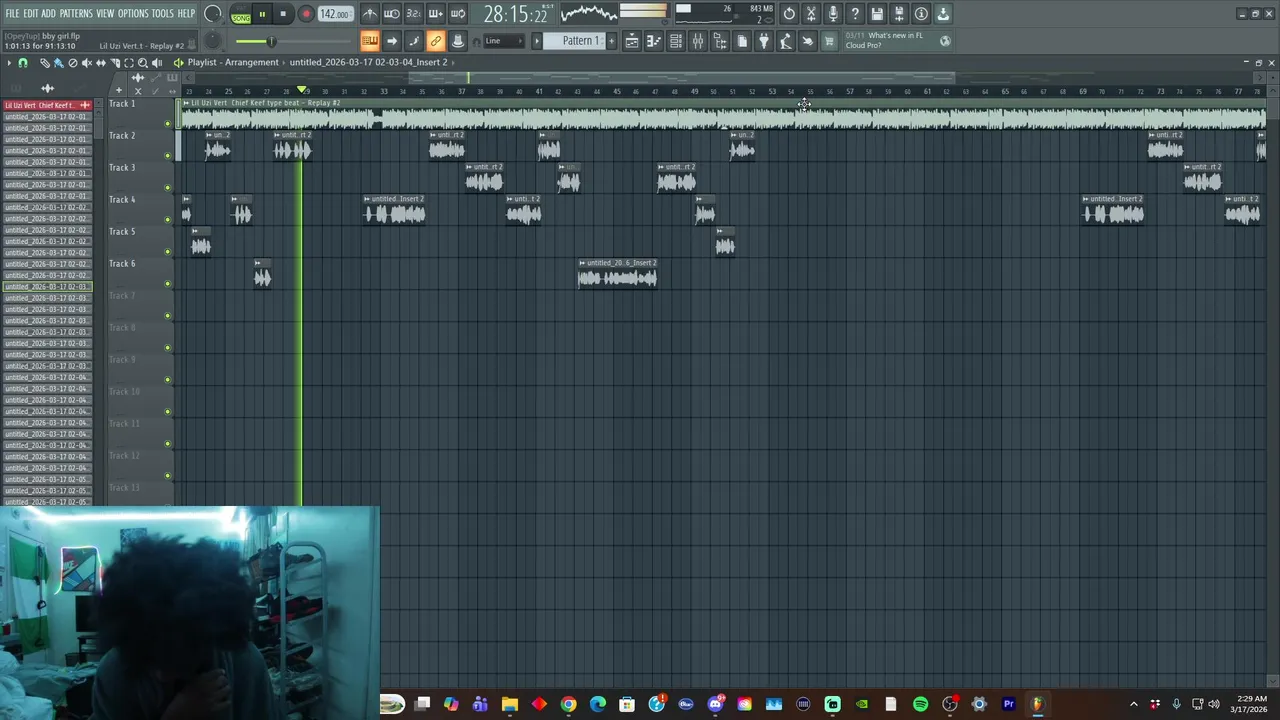Stop playback
1280x720 pixels.
point(283,14)
